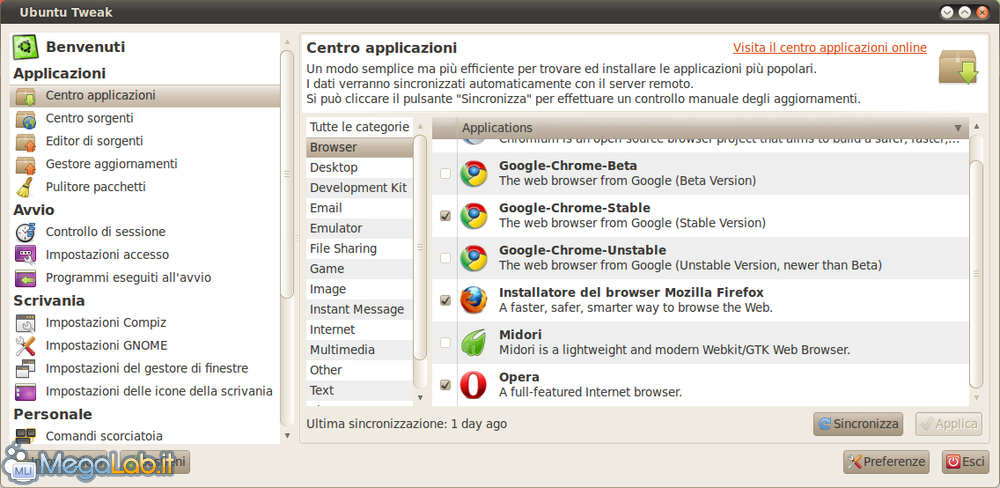Viewport: 1000px width, 488px height.
Task: Click the applications list scrollbar handle
Action: 976,274
